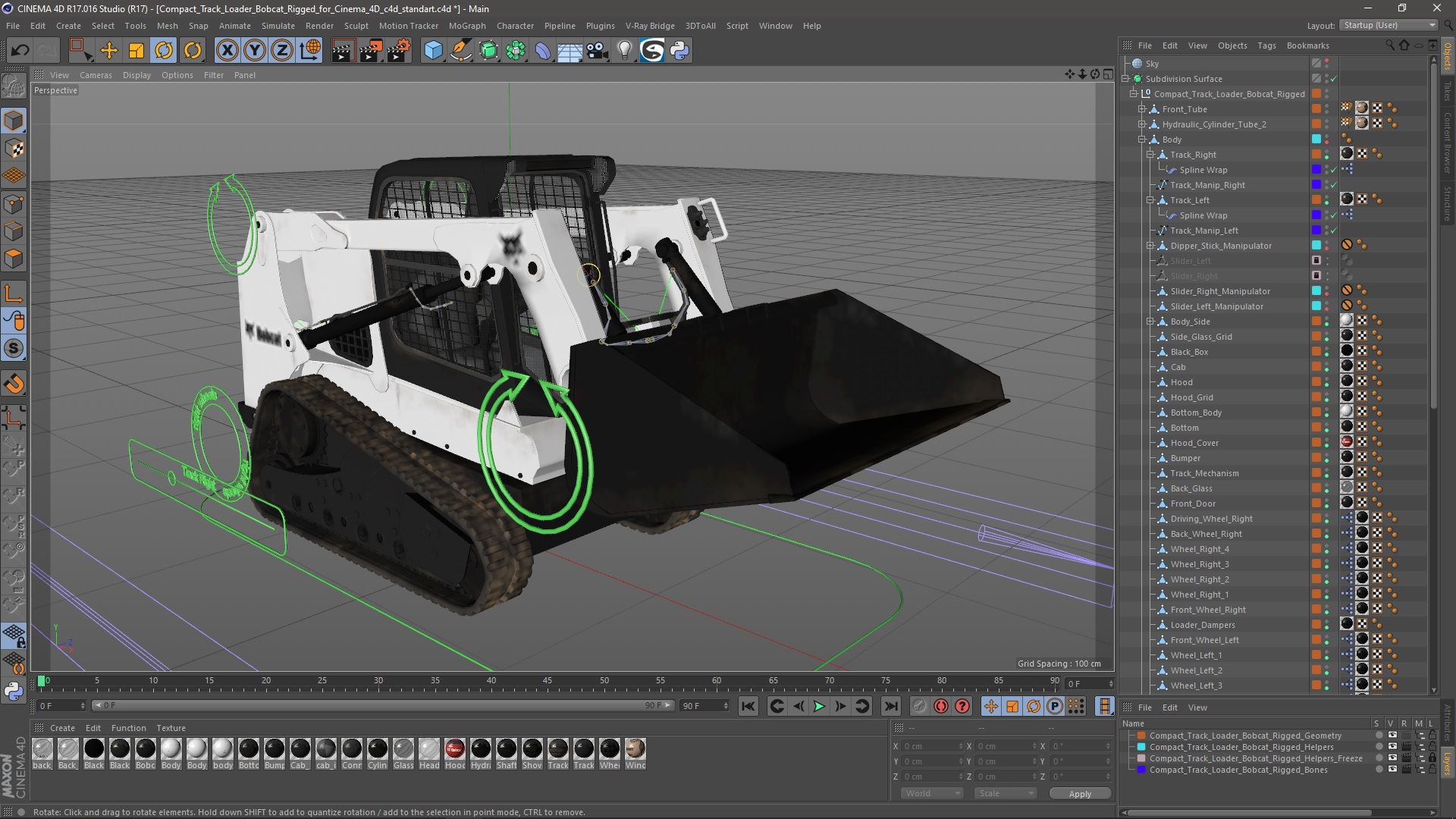Add a camera object icon
The image size is (1456, 819).
[x=598, y=51]
